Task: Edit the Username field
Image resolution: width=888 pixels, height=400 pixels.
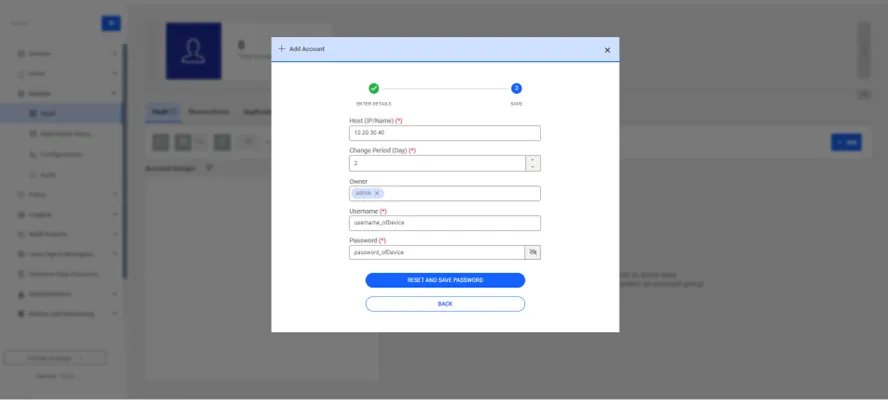Action: 445,223
